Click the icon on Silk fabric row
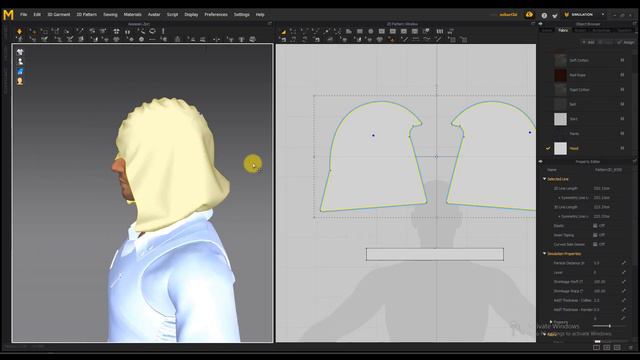Image resolution: width=640 pixels, height=360 pixels. (622, 104)
